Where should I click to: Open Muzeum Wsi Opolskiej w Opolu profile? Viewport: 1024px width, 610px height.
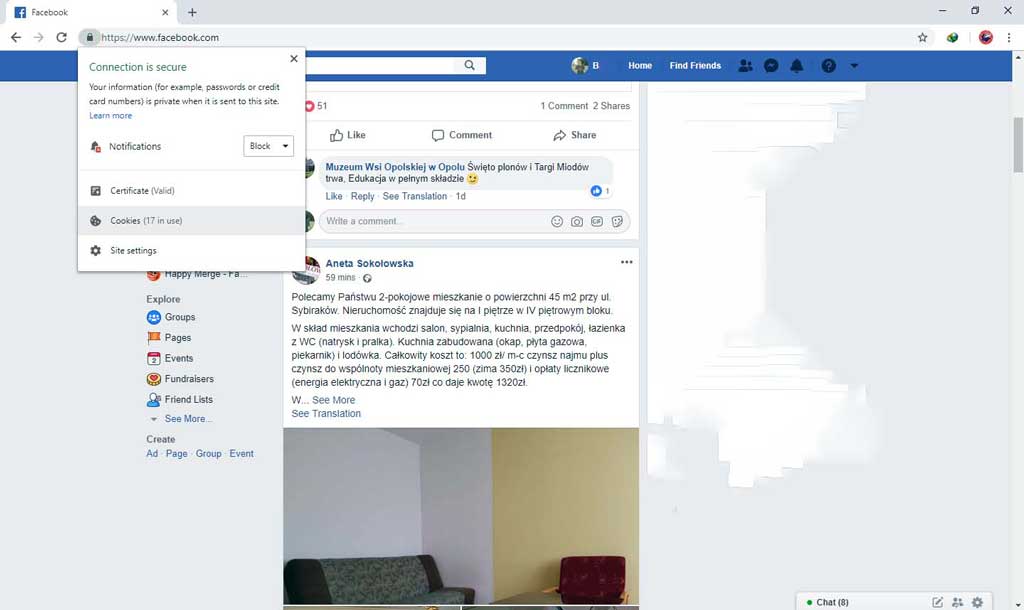tap(395, 167)
